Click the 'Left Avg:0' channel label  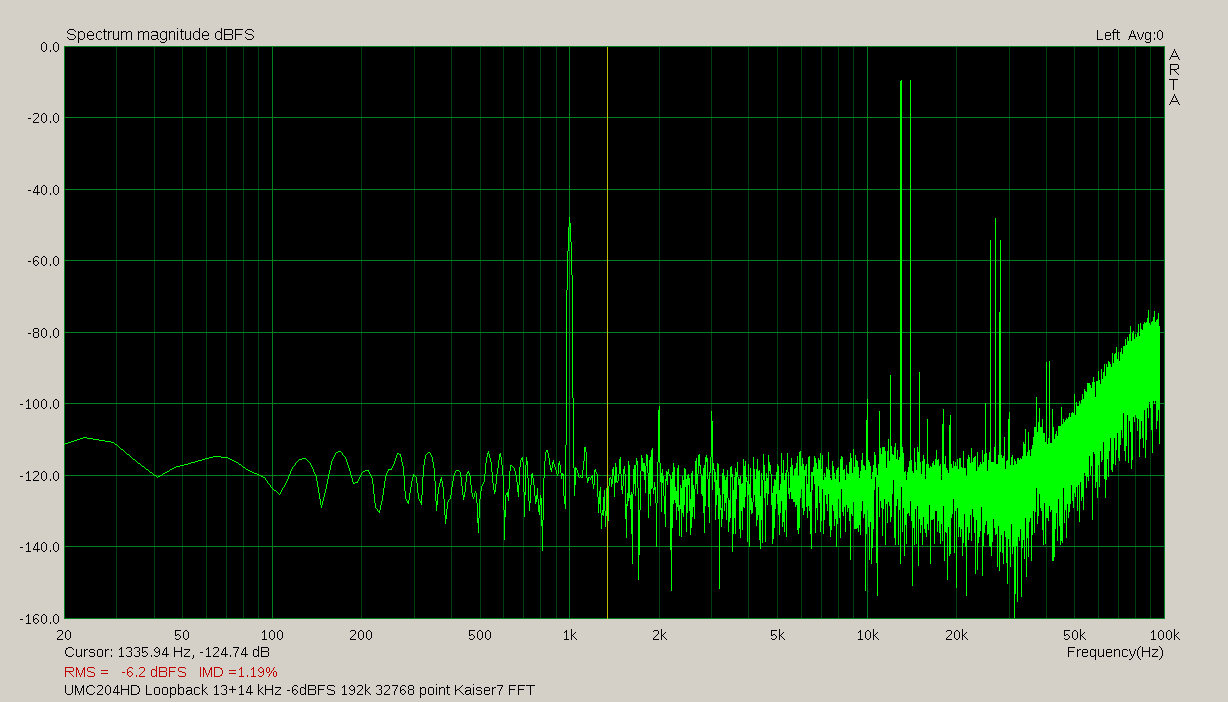(x=1129, y=35)
